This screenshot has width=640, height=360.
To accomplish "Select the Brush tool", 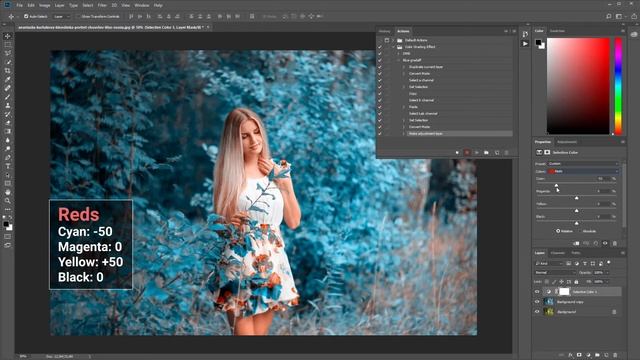I will click(x=7, y=97).
